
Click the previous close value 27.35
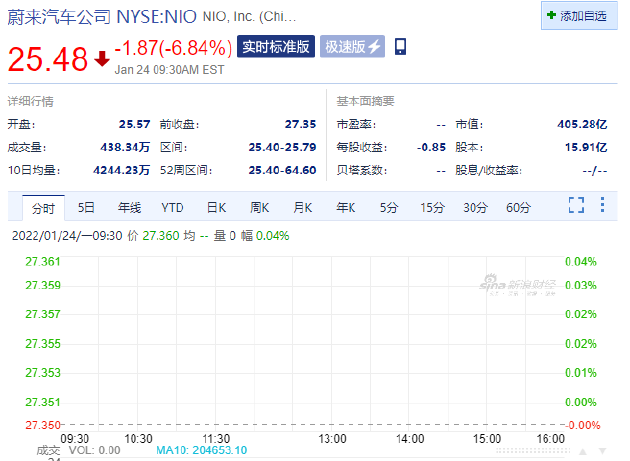tap(301, 124)
